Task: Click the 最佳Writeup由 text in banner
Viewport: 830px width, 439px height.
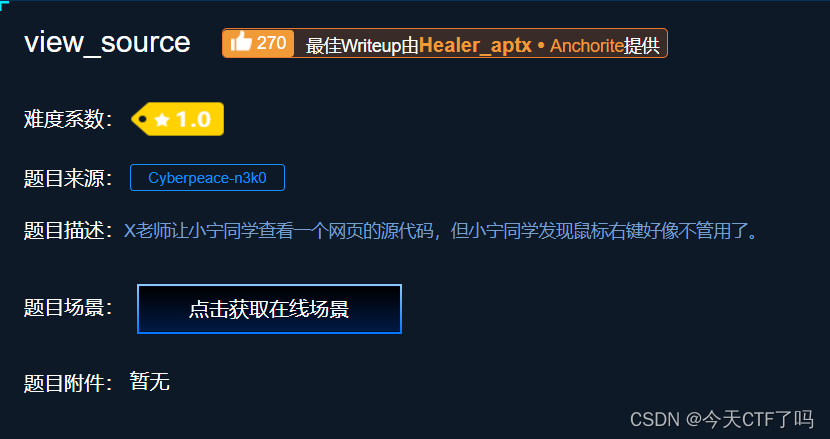Action: [362, 46]
